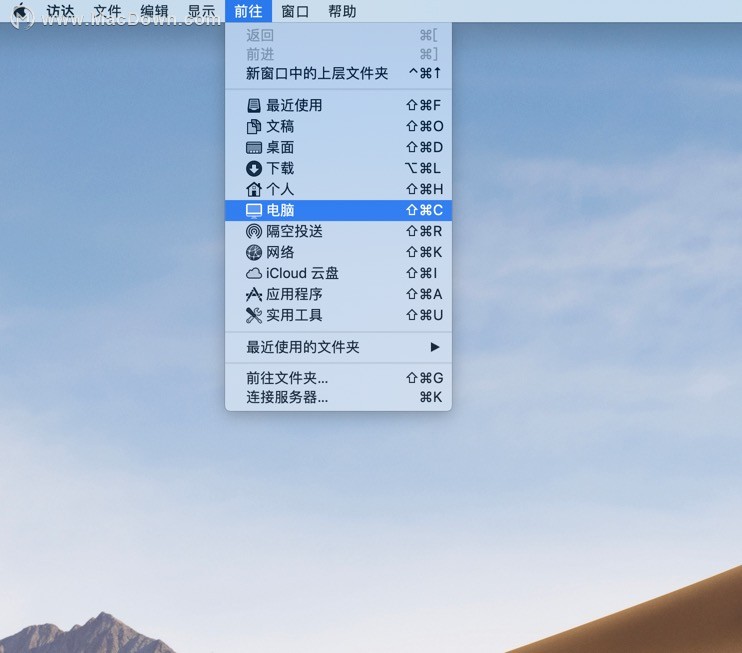Click the 个人 home icon

coord(254,189)
